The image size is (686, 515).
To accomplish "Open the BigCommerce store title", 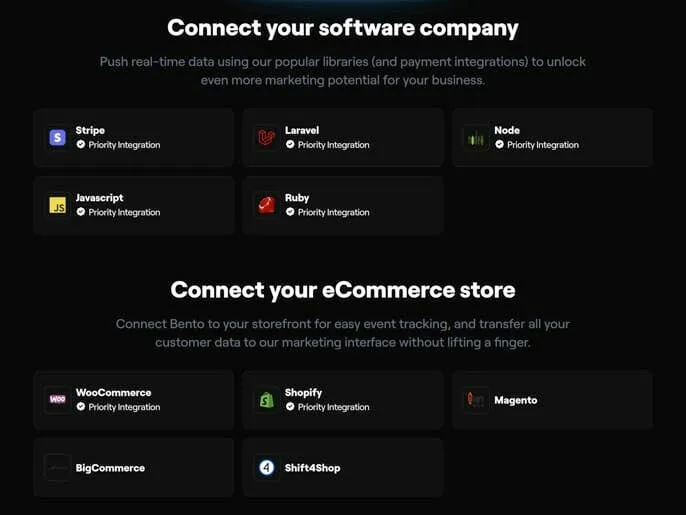I will tap(110, 468).
